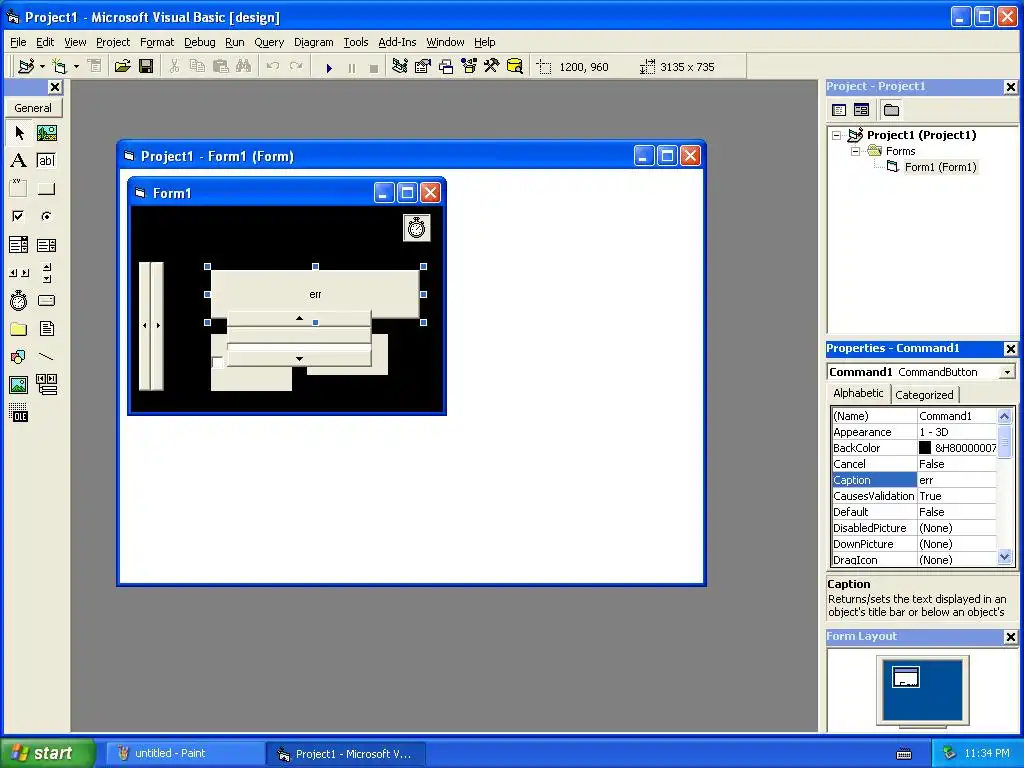Select the Frame control tool
The image size is (1024, 768).
19,188
